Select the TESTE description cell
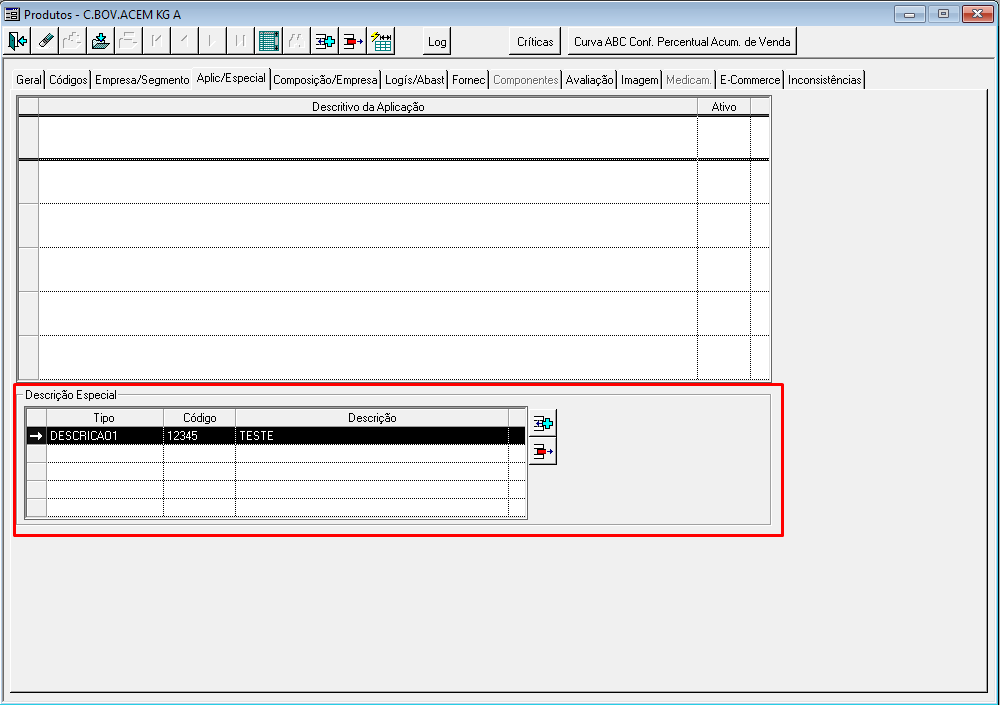 click(372, 436)
